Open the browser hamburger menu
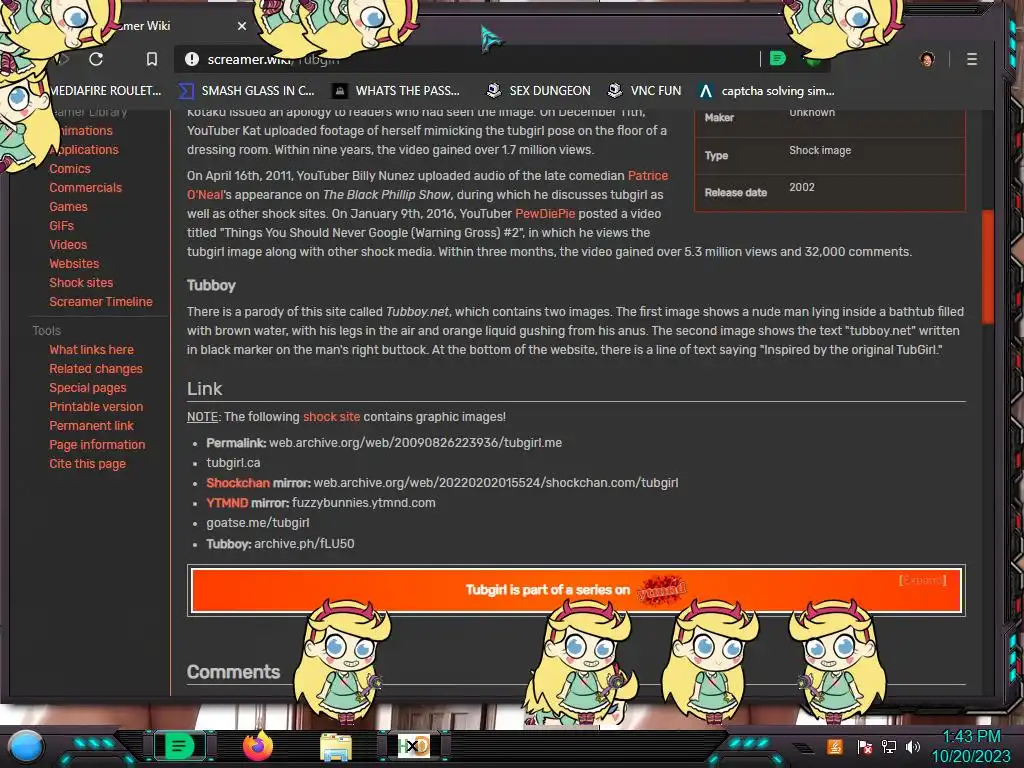The height and width of the screenshot is (768, 1024). click(x=972, y=59)
